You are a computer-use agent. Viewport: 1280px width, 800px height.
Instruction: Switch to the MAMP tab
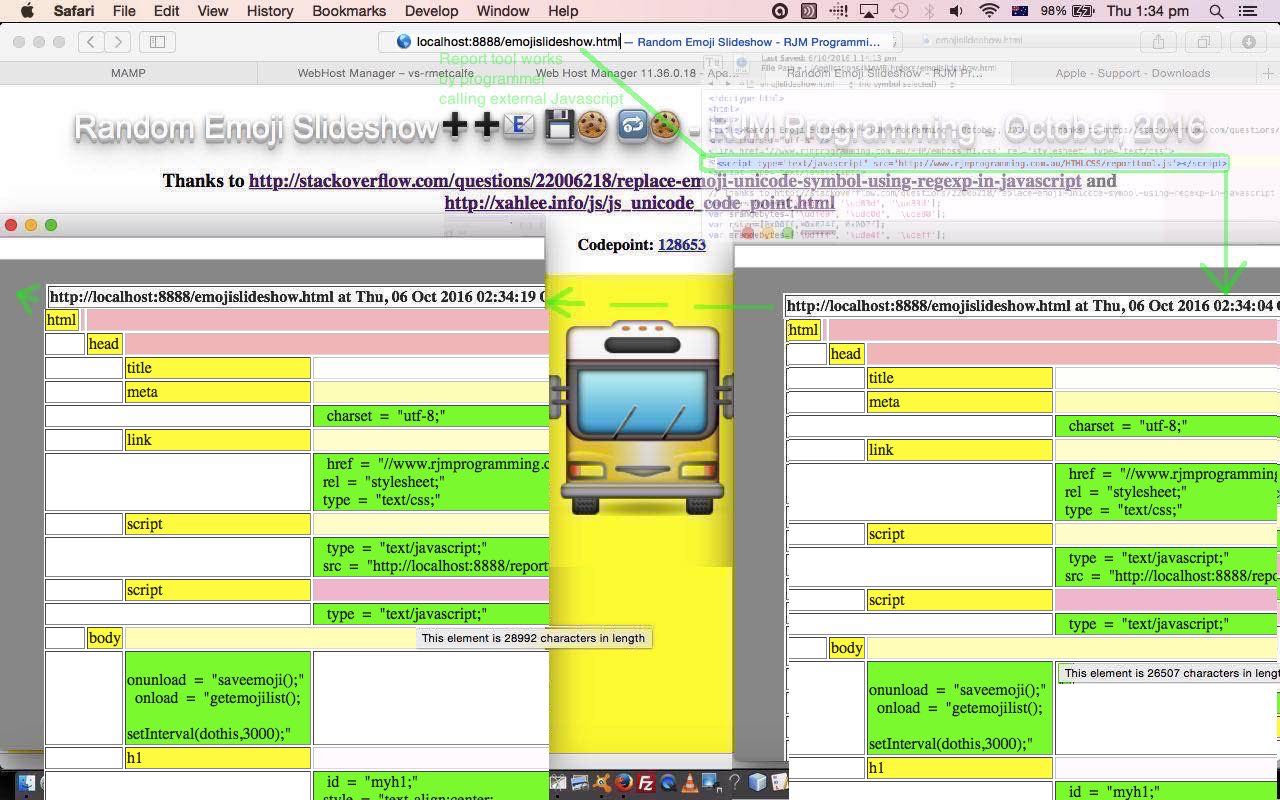[x=128, y=73]
